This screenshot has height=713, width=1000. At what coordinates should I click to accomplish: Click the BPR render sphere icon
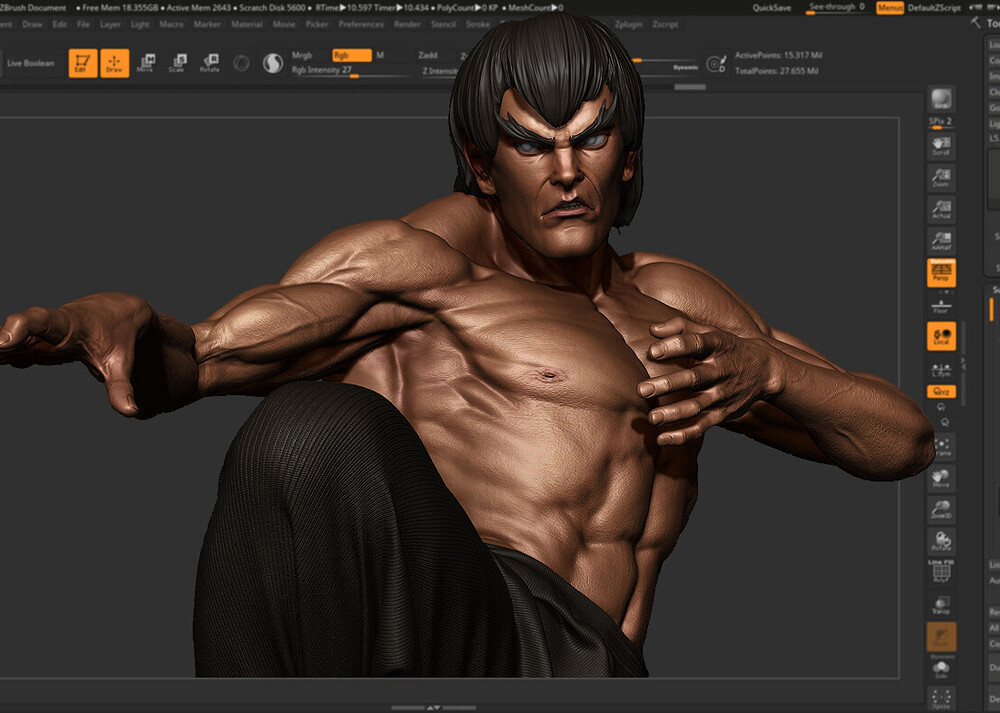tap(941, 99)
